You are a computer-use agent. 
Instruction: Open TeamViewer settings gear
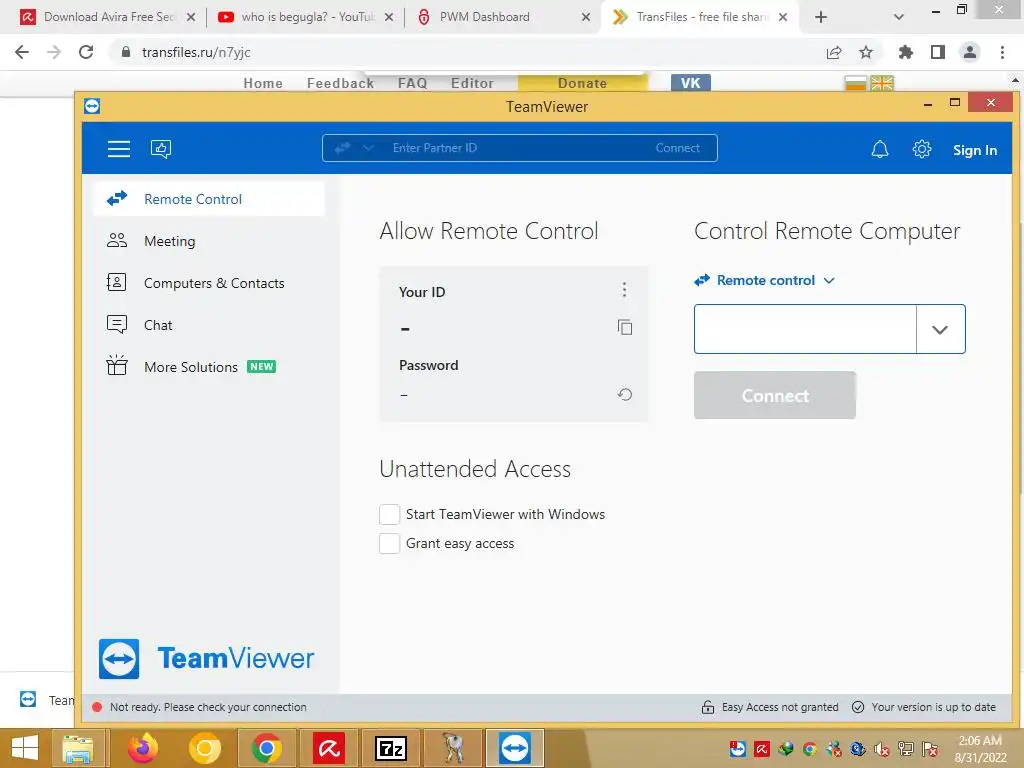pos(921,149)
